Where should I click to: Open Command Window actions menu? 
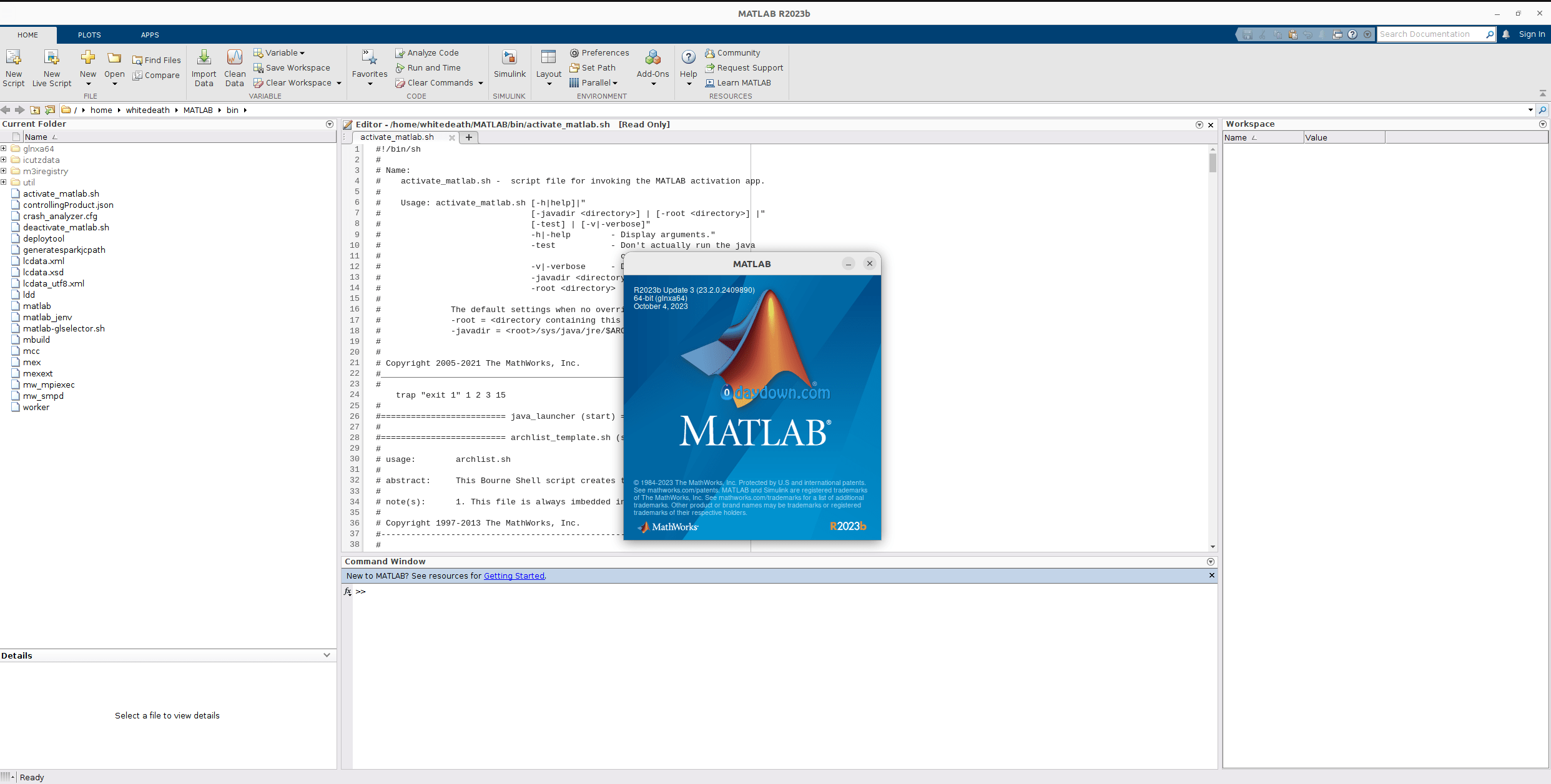[x=1211, y=562]
